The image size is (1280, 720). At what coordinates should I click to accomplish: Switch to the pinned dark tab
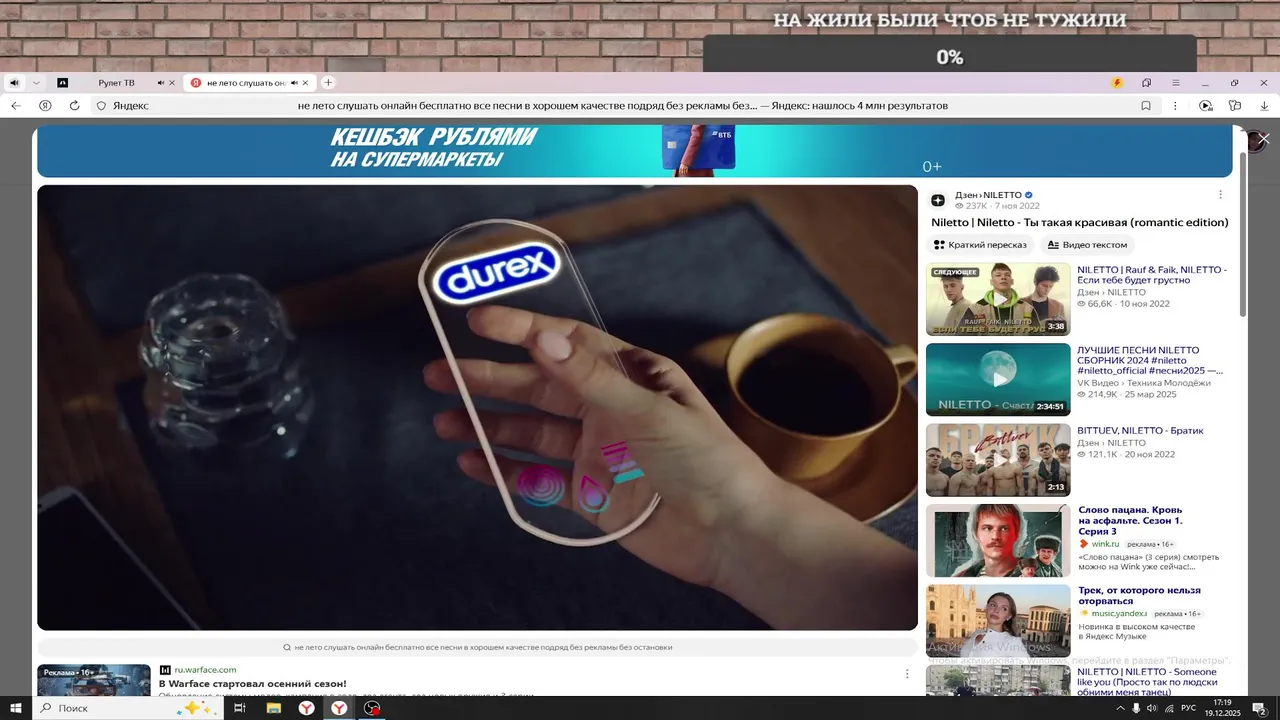tap(63, 83)
